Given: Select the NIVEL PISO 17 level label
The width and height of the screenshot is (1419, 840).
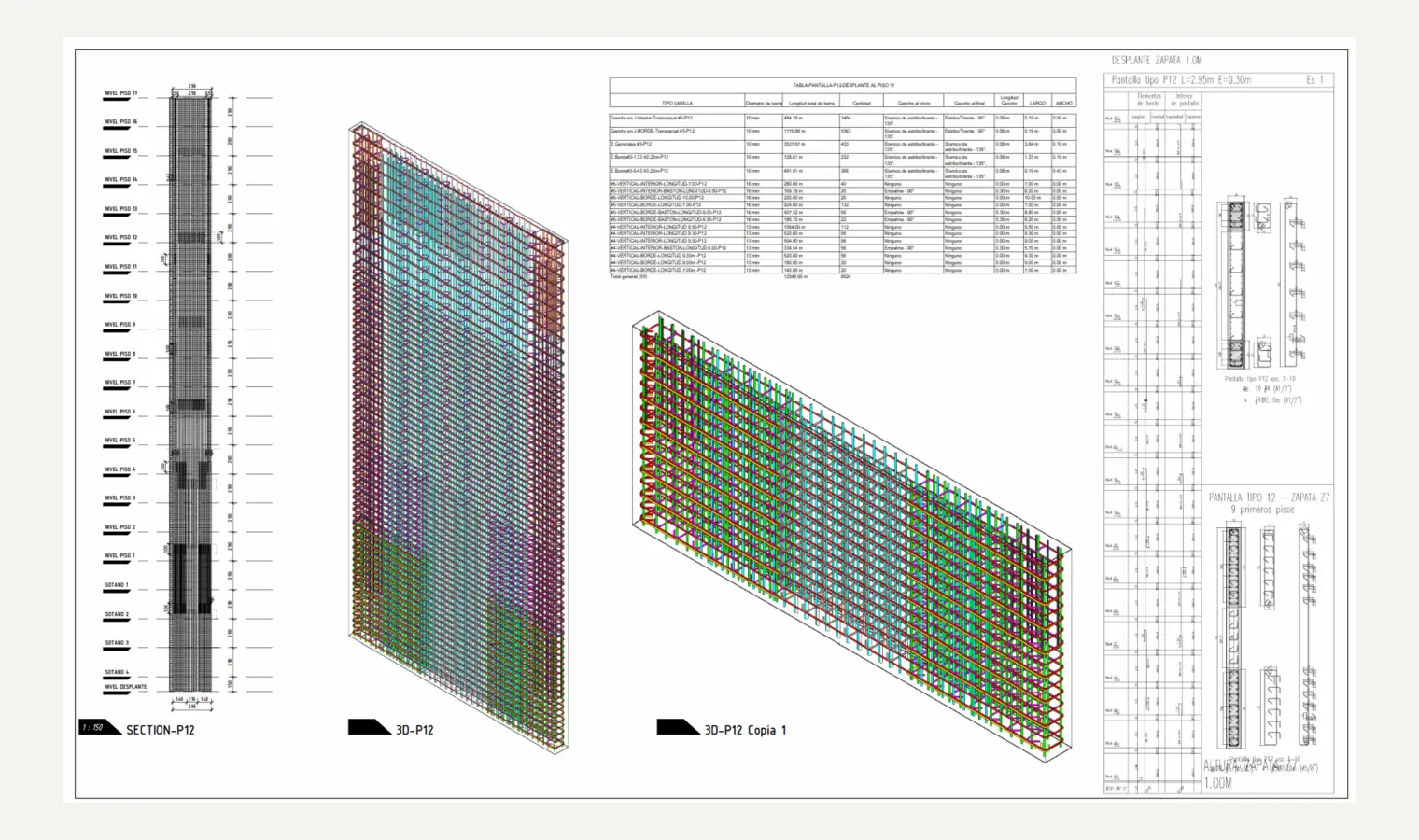Looking at the screenshot, I should pos(120,93).
